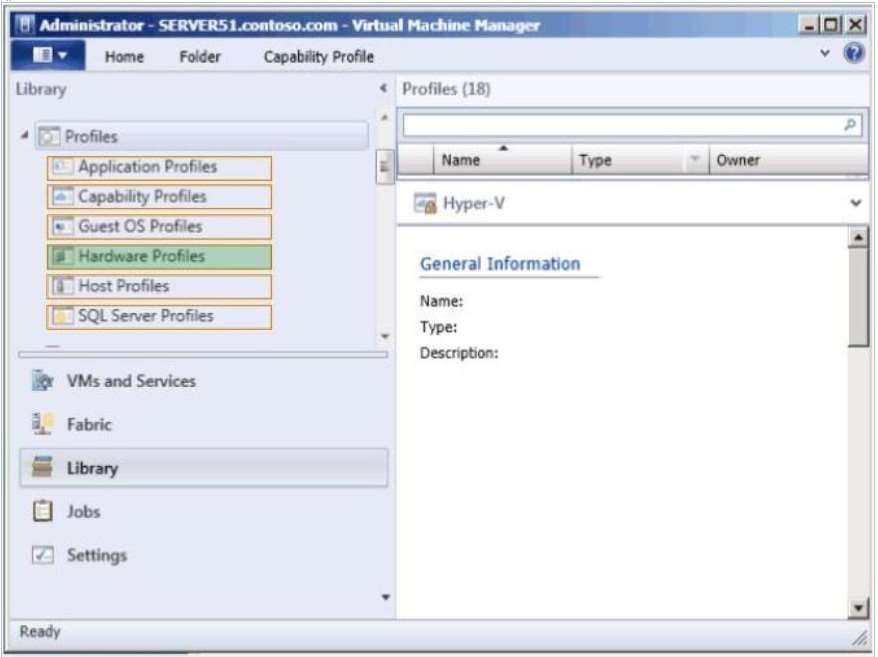Click the SQL Server Profiles icon

[62, 316]
